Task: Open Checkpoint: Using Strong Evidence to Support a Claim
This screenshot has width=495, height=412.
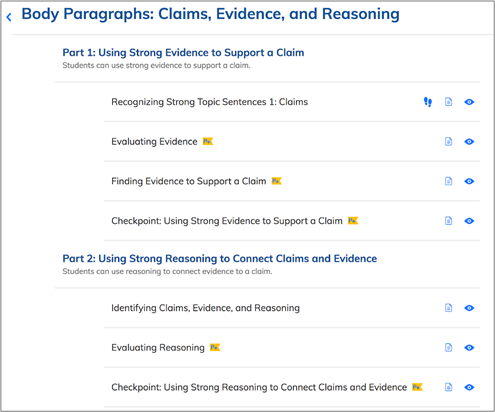Action: click(227, 221)
